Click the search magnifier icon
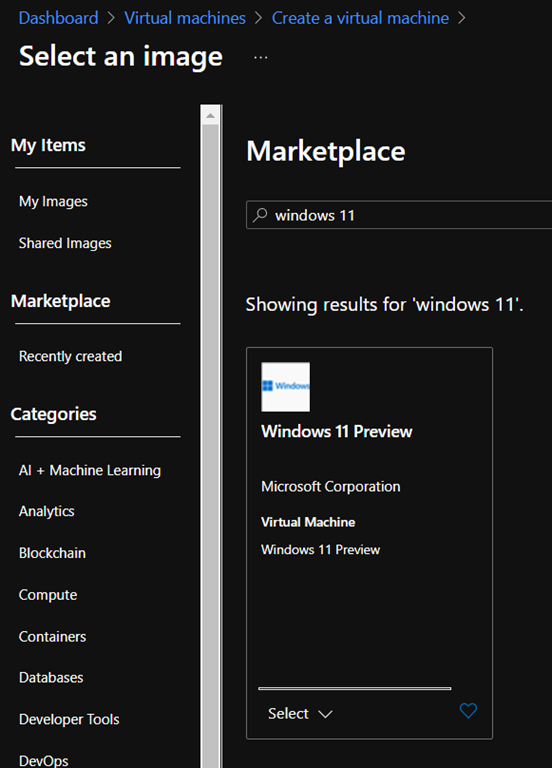The height and width of the screenshot is (768, 552). pos(260,215)
